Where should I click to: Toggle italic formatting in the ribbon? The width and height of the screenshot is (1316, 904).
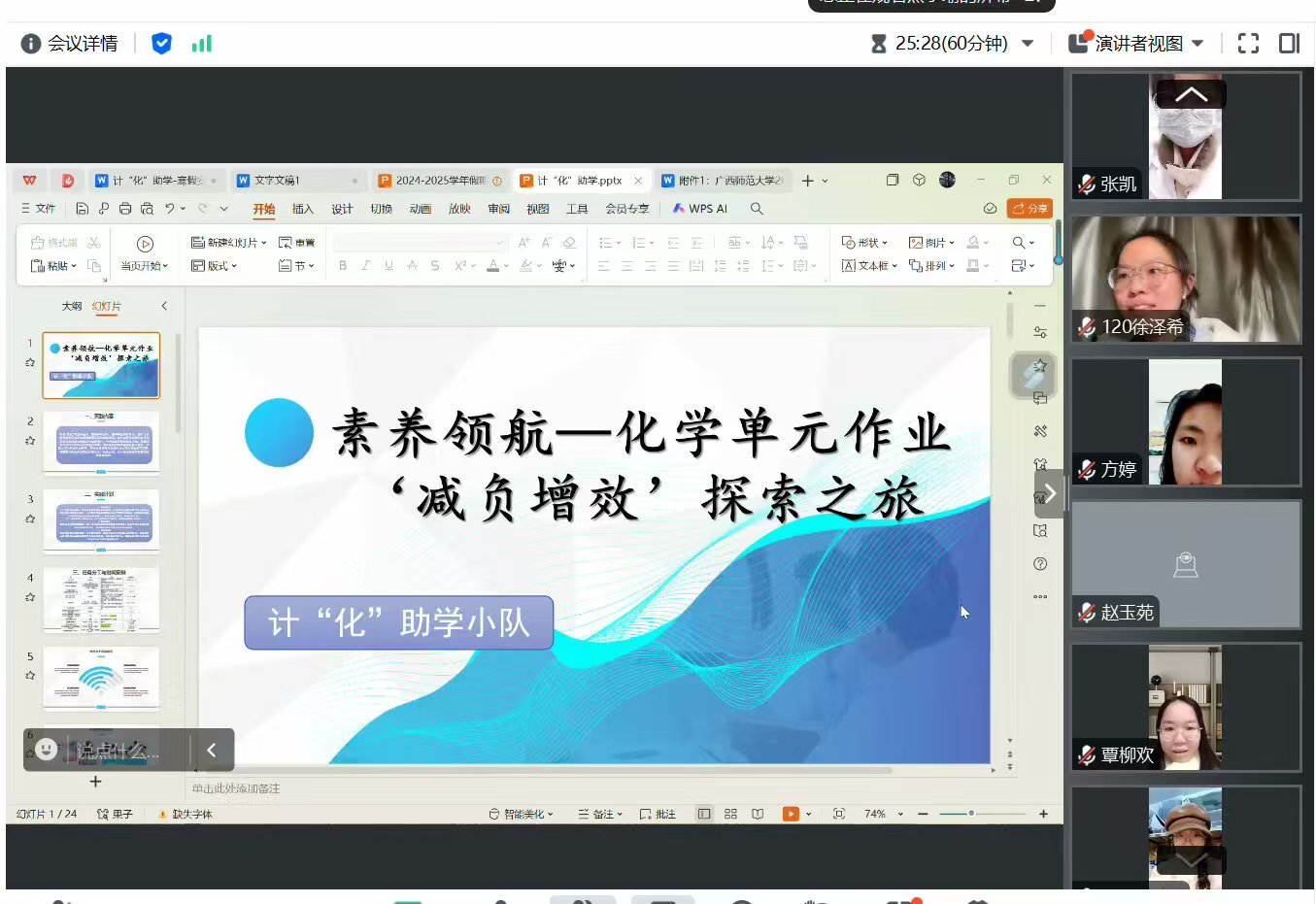tap(364, 266)
